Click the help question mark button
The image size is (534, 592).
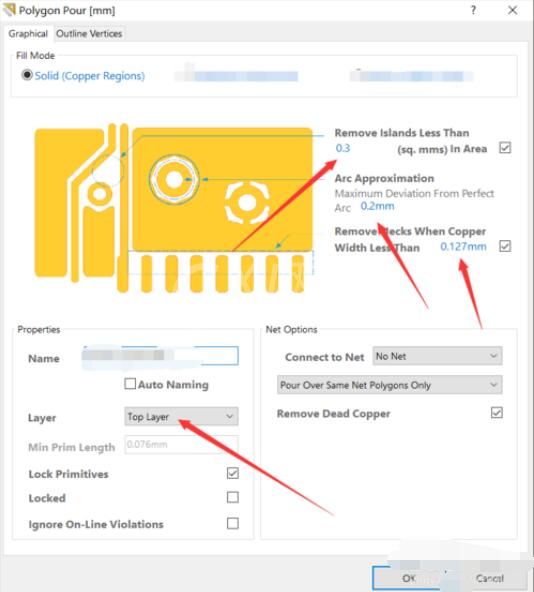click(473, 10)
